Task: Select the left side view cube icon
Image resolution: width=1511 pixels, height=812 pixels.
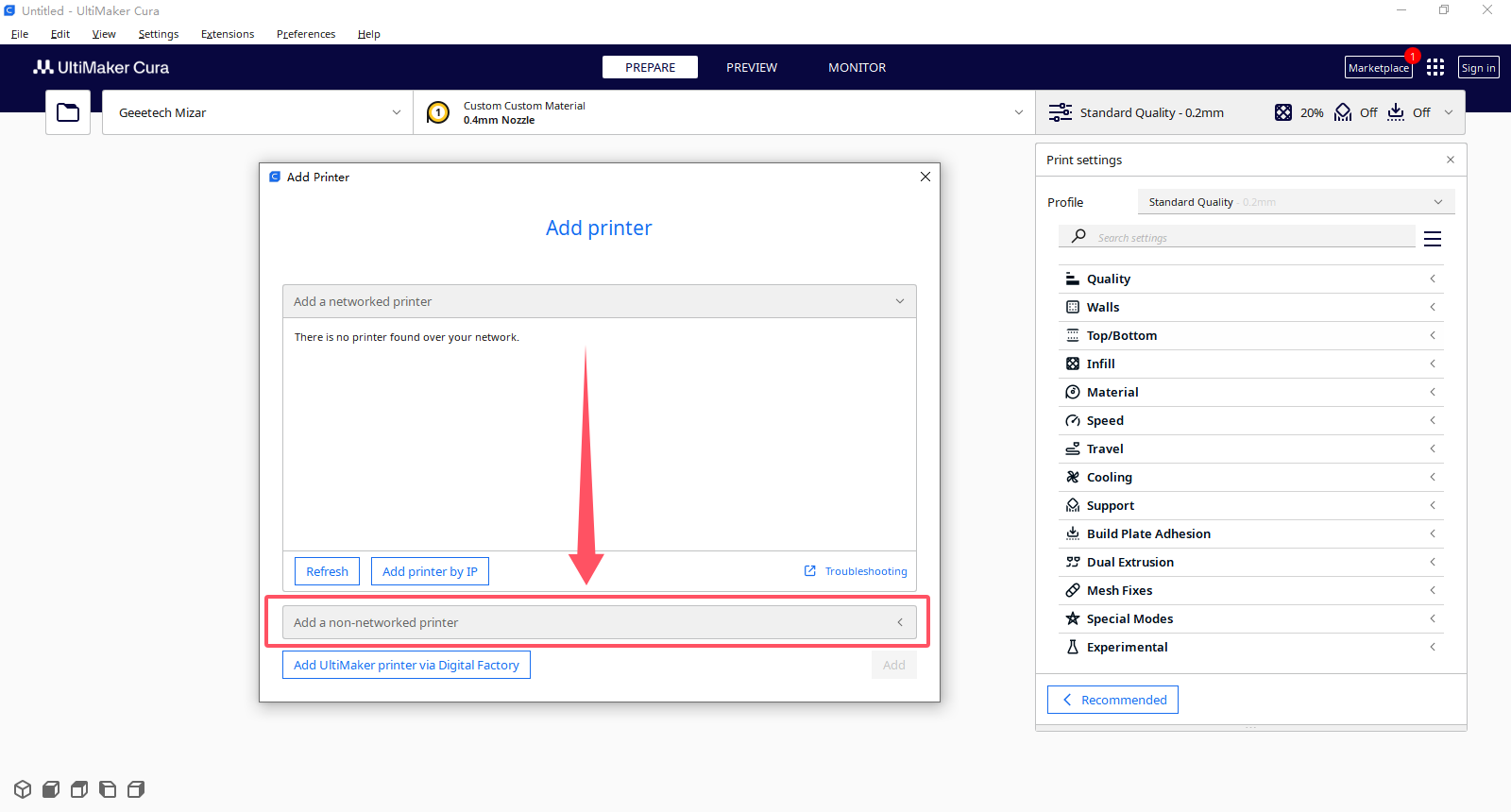Action: (108, 789)
